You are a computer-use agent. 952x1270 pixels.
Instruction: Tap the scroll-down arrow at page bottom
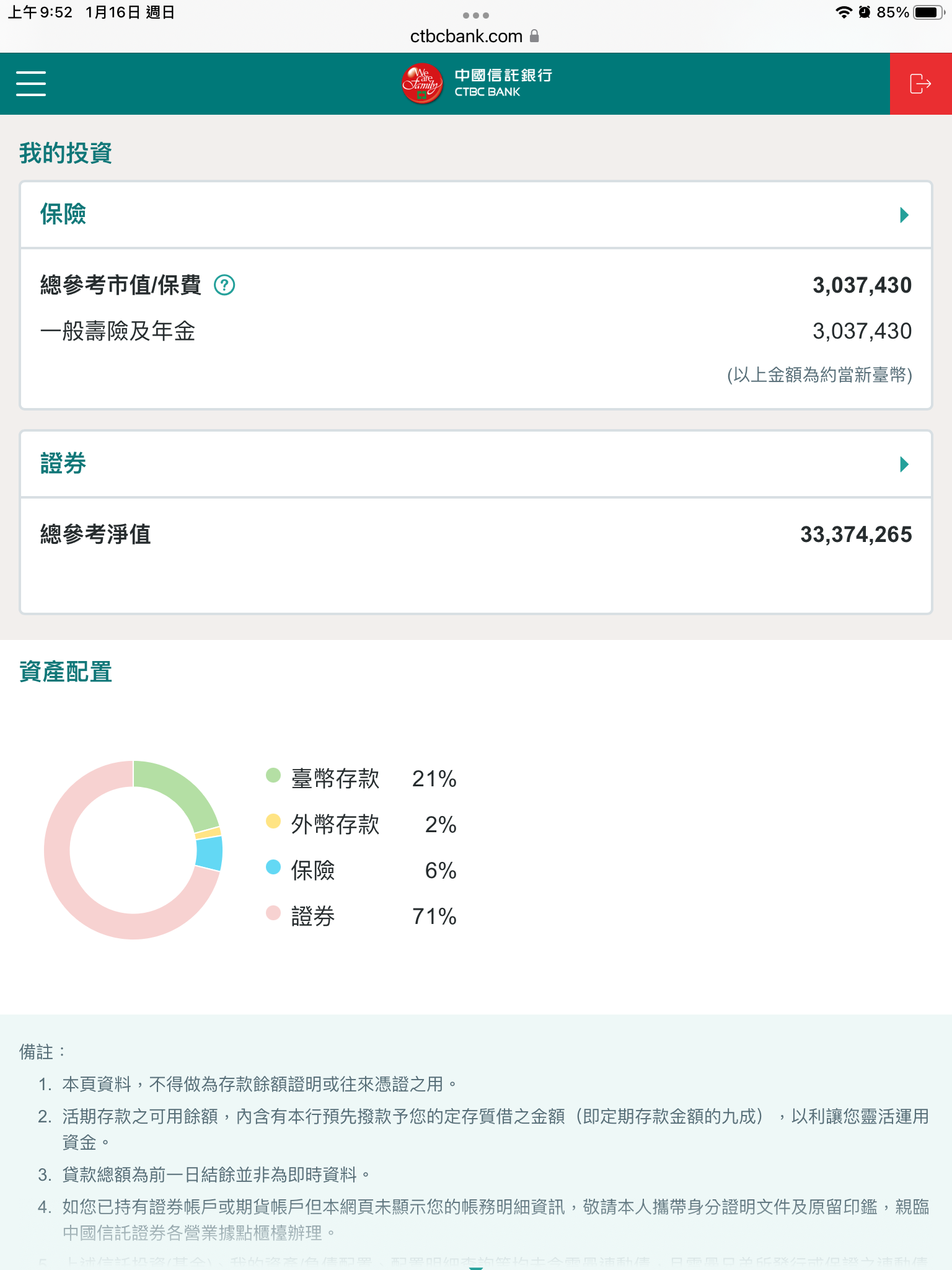(476, 1267)
